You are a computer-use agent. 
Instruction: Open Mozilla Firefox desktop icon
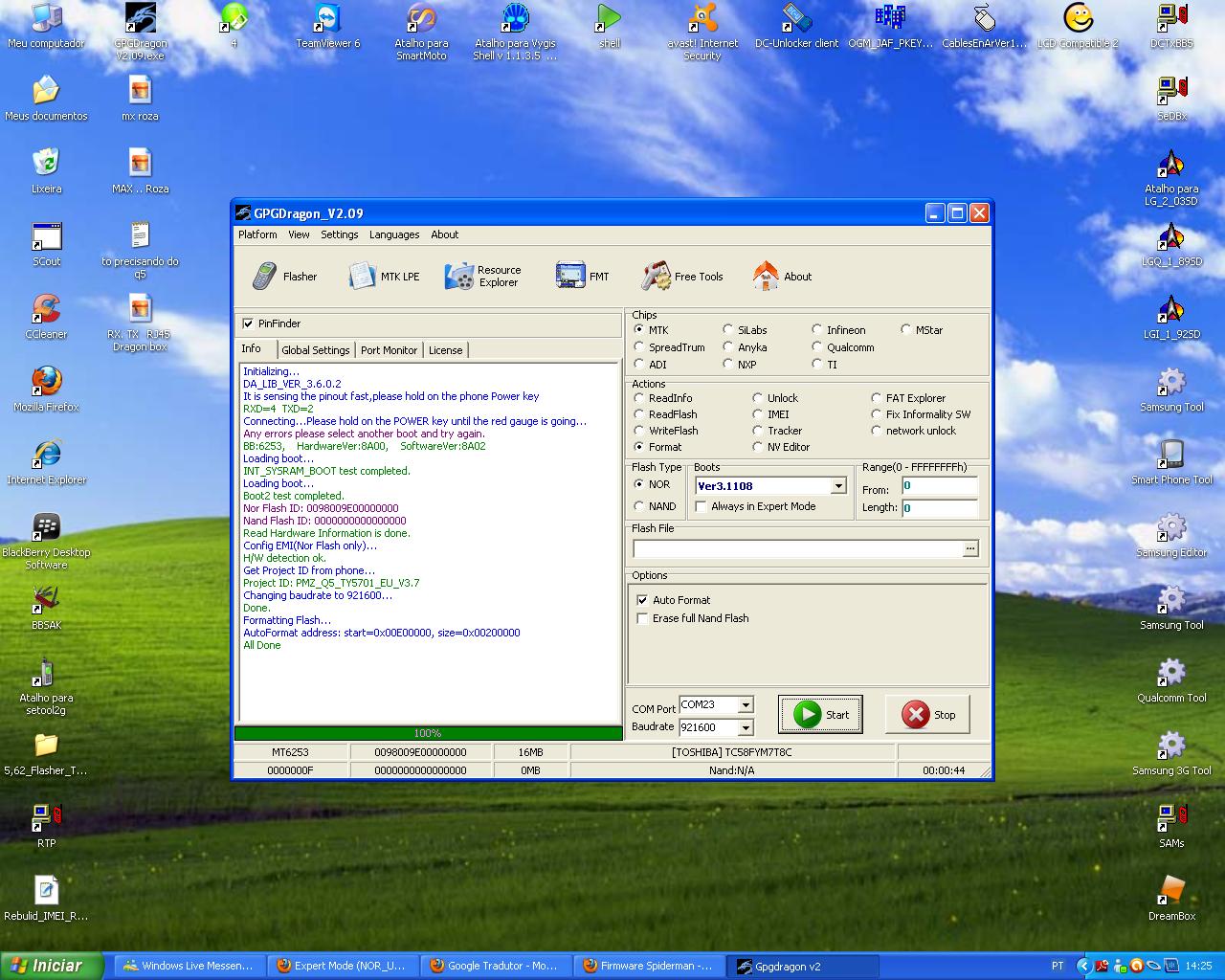pos(46,390)
